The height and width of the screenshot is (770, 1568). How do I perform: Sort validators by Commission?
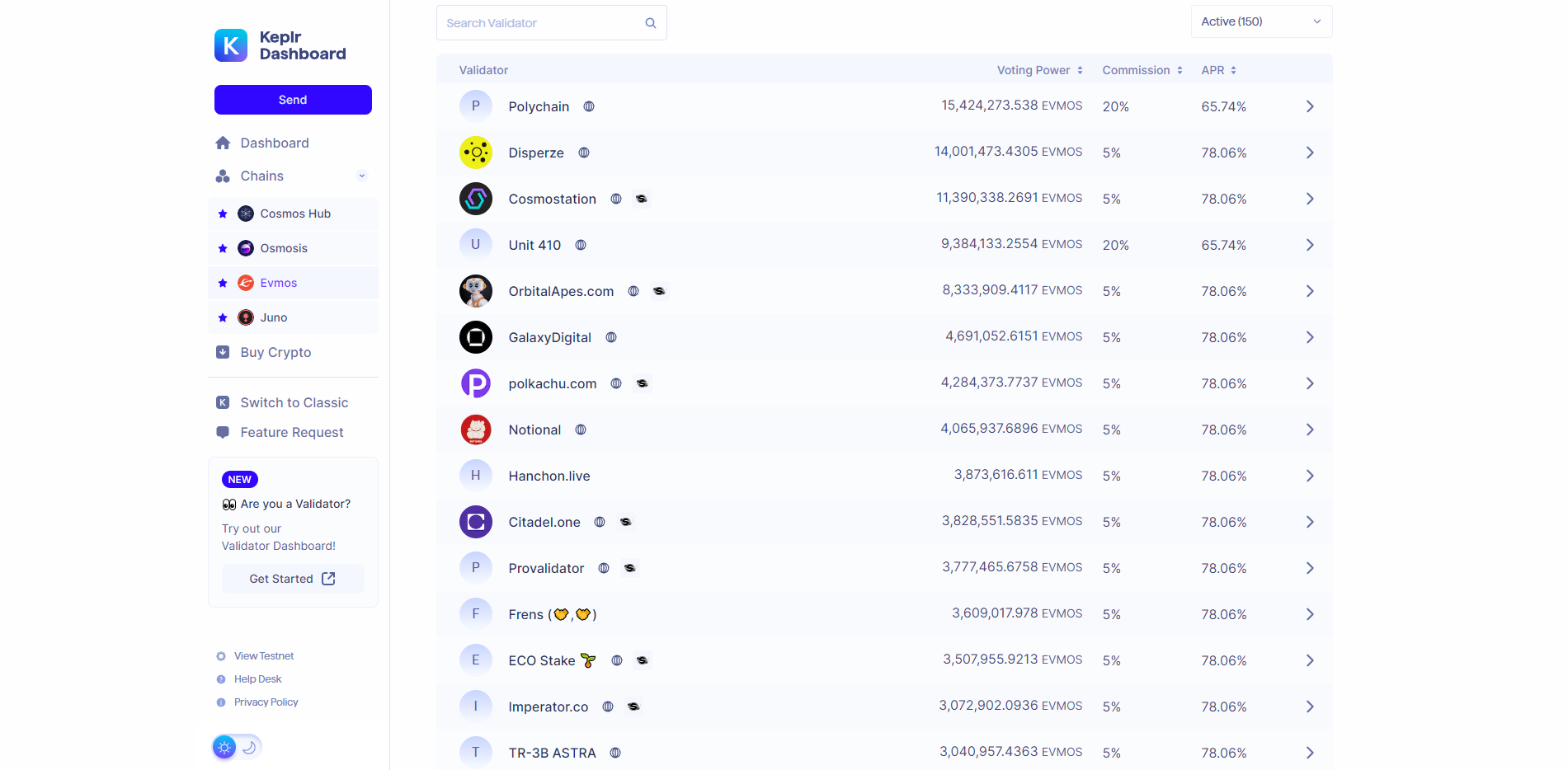tap(1142, 70)
